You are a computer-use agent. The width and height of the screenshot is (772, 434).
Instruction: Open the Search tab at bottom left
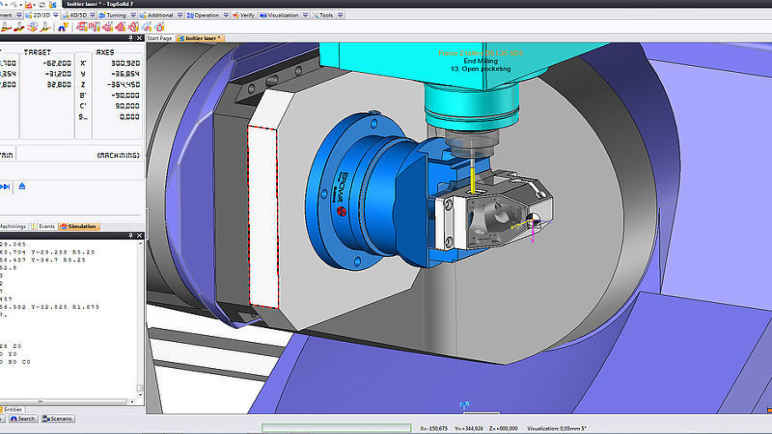[x=25, y=419]
